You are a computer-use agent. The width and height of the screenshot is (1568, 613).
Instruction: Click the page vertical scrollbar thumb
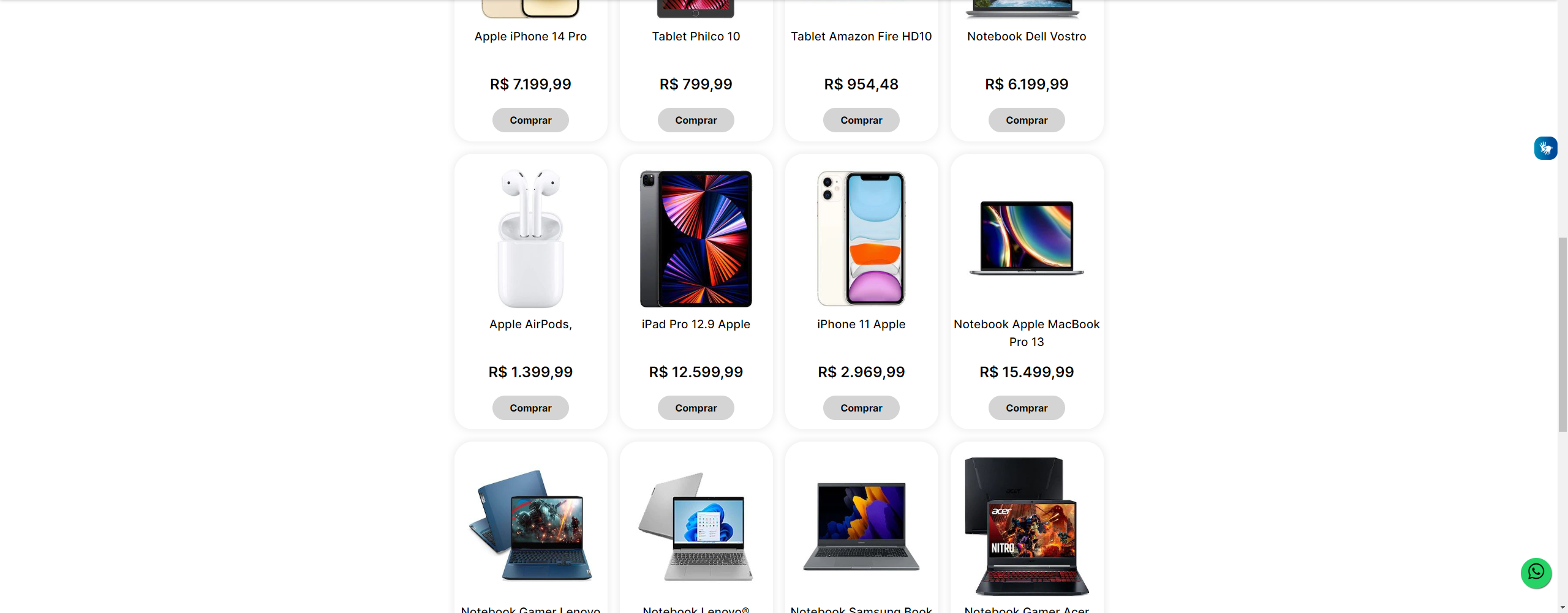point(1562,334)
